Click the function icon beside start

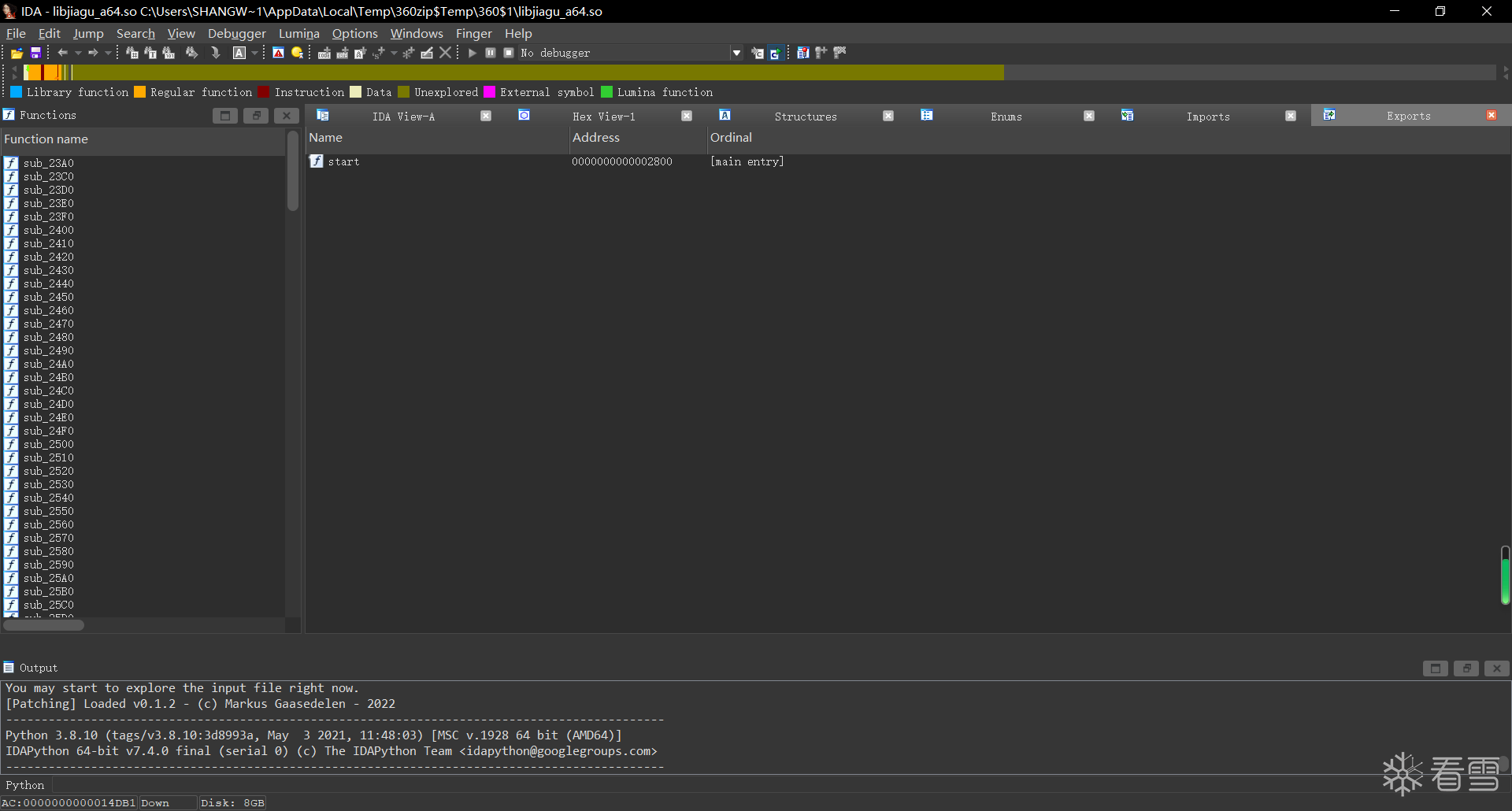317,161
